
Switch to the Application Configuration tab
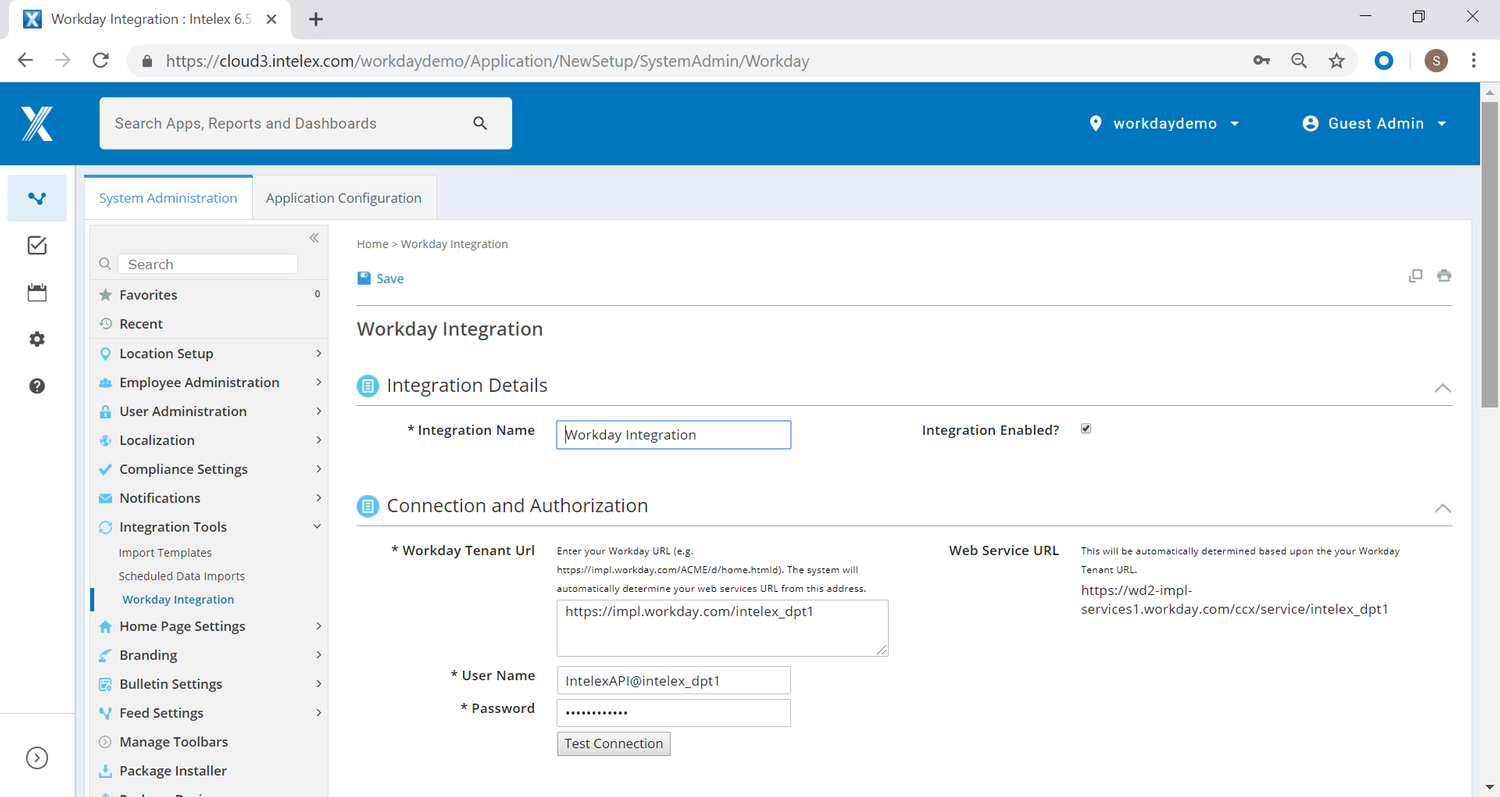(343, 197)
